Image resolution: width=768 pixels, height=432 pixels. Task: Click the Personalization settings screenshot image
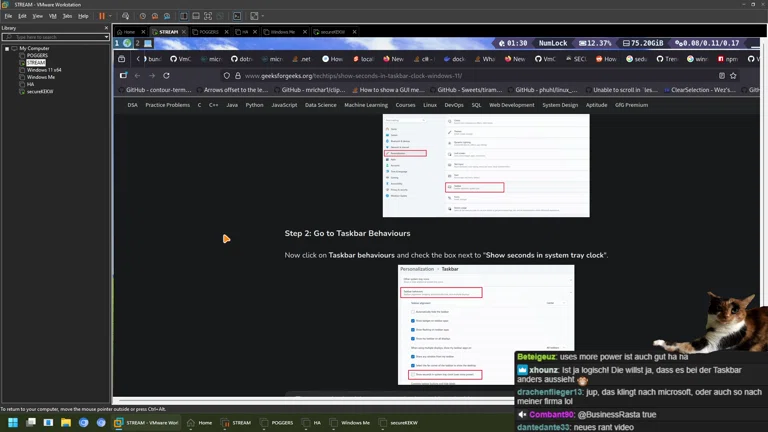pos(486,166)
